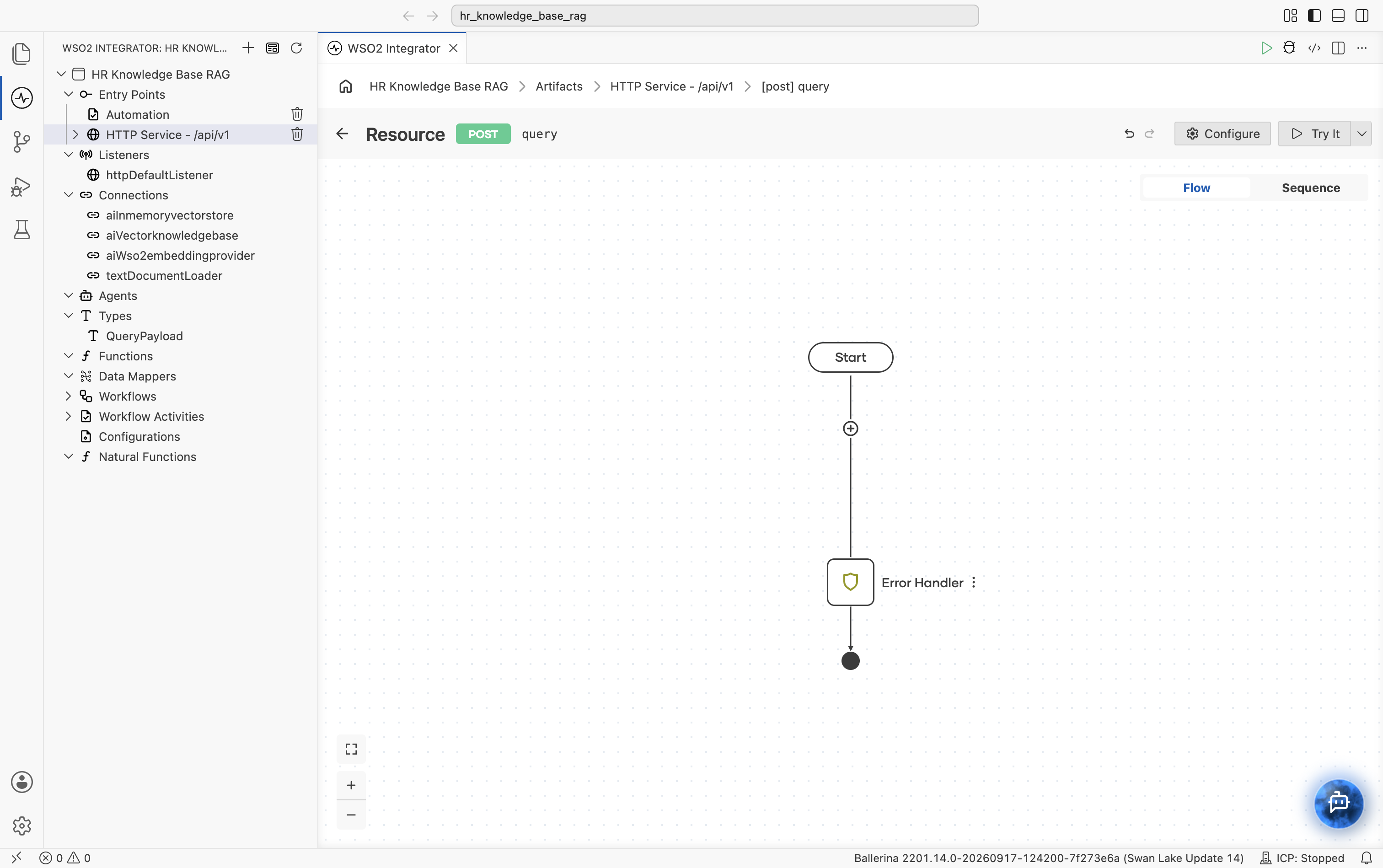Switch diagram to Flow view
Viewport: 1383px width, 868px height.
[x=1196, y=188]
